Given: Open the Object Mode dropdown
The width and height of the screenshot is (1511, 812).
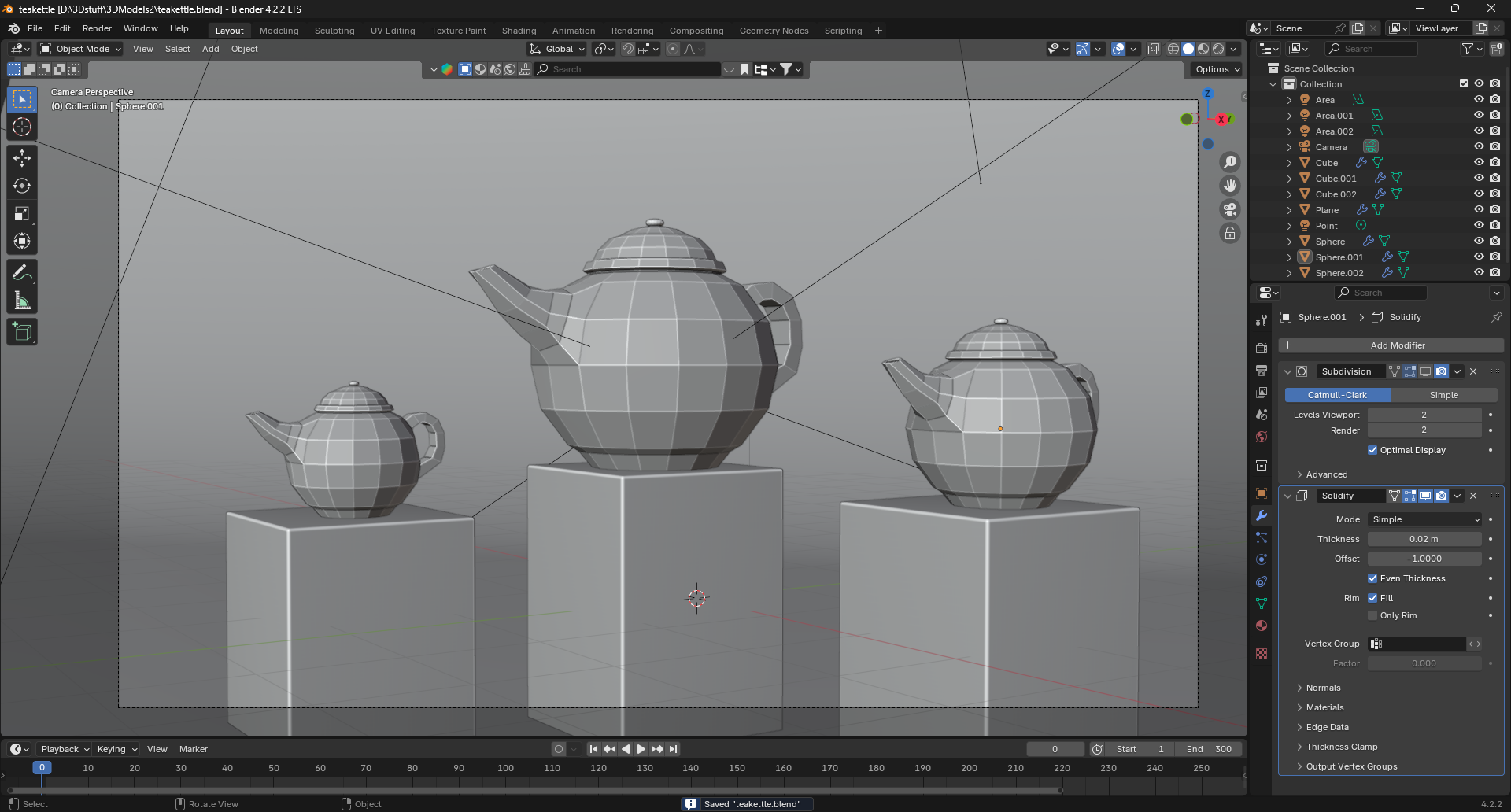Looking at the screenshot, I should (81, 49).
